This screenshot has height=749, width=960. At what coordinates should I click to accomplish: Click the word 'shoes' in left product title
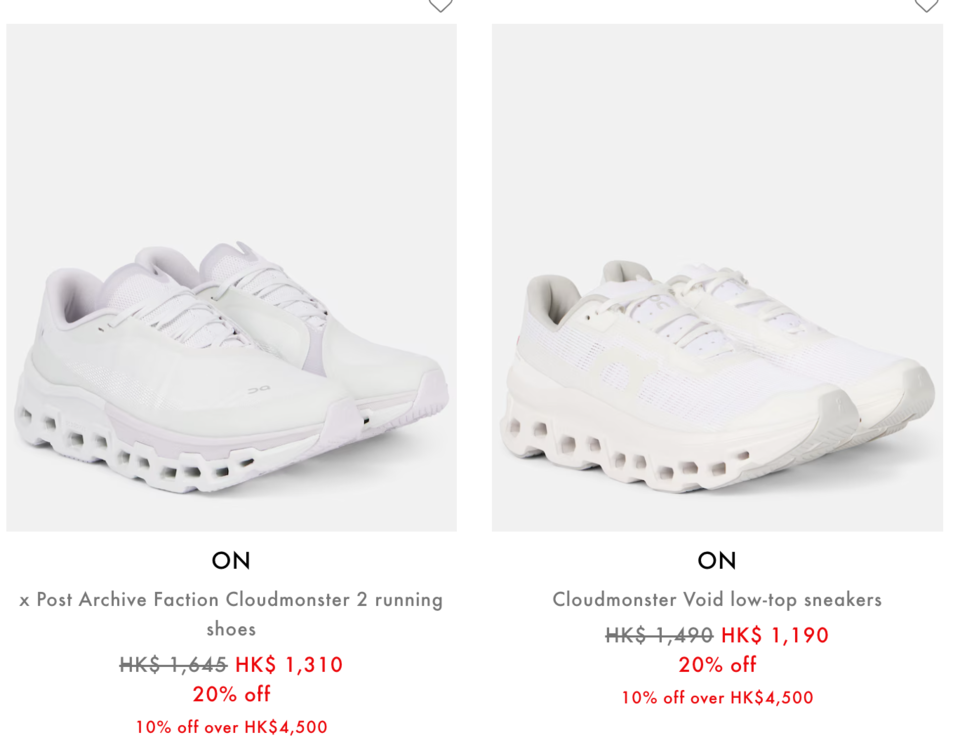pyautogui.click(x=231, y=629)
